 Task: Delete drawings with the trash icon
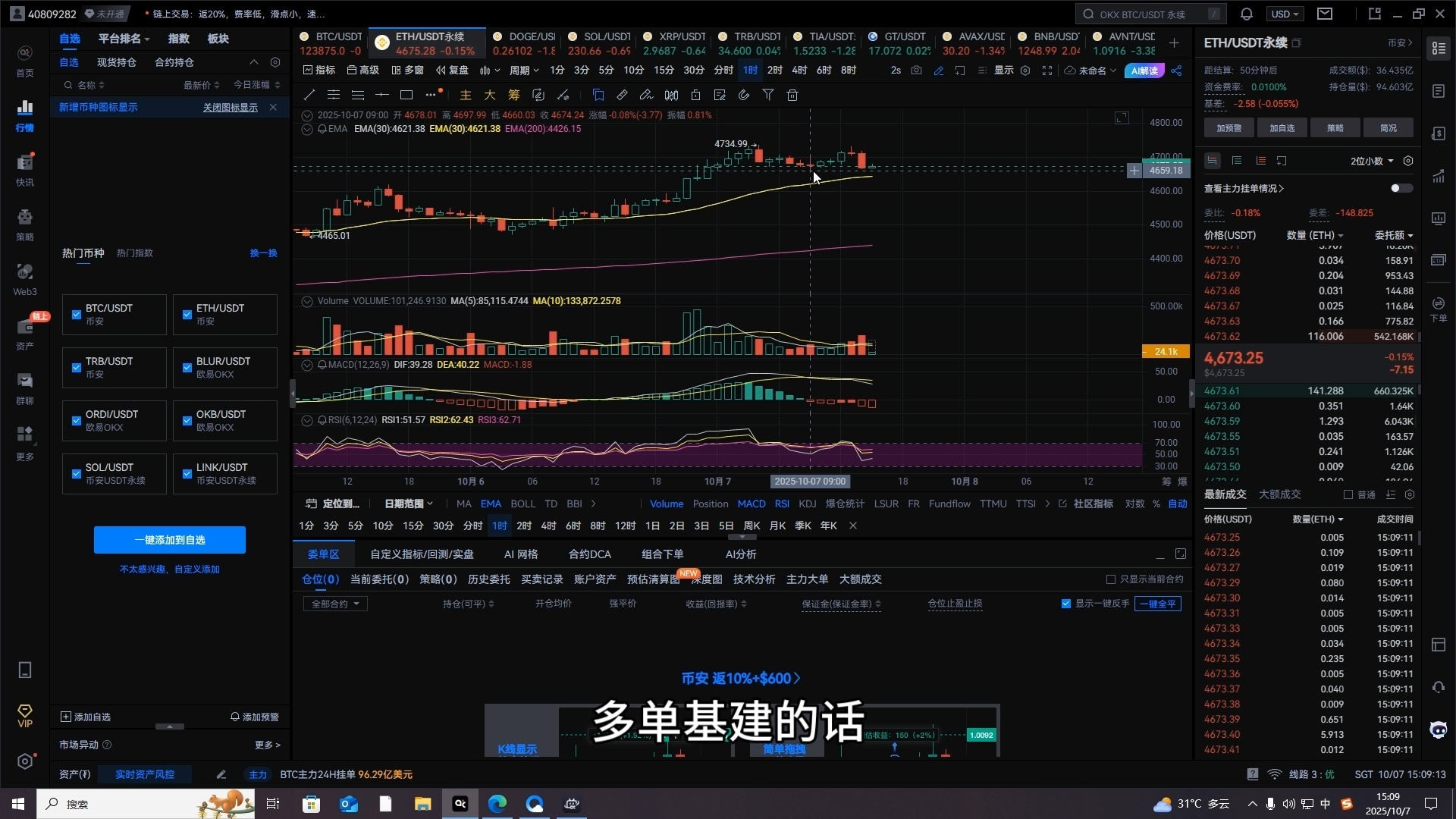pyautogui.click(x=792, y=95)
